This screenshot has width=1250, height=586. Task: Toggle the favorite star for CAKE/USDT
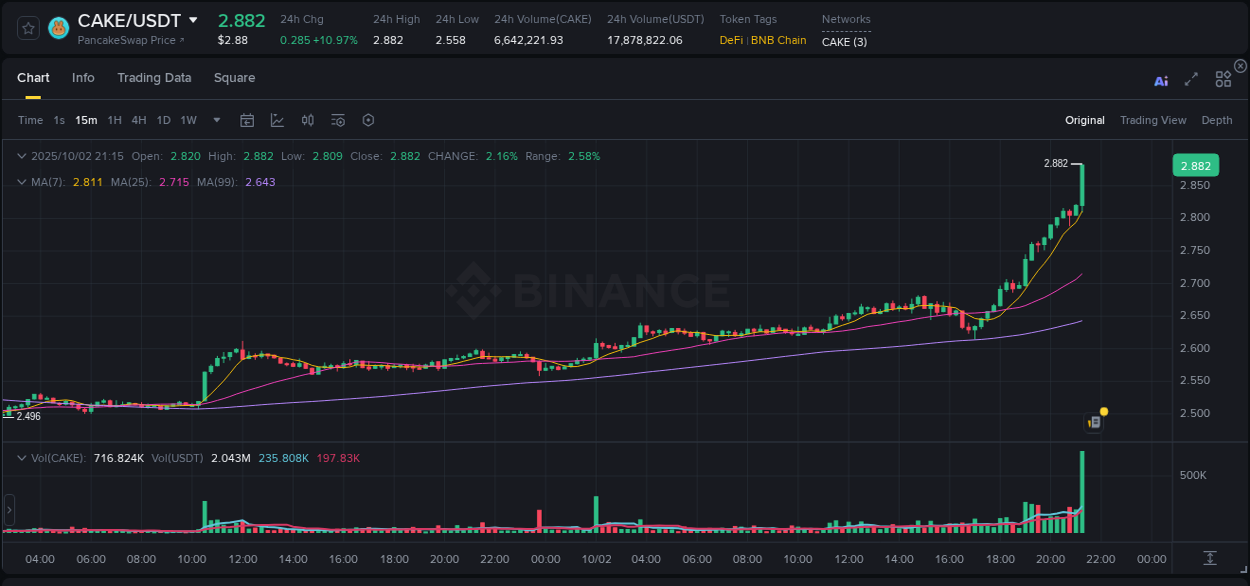tap(28, 28)
